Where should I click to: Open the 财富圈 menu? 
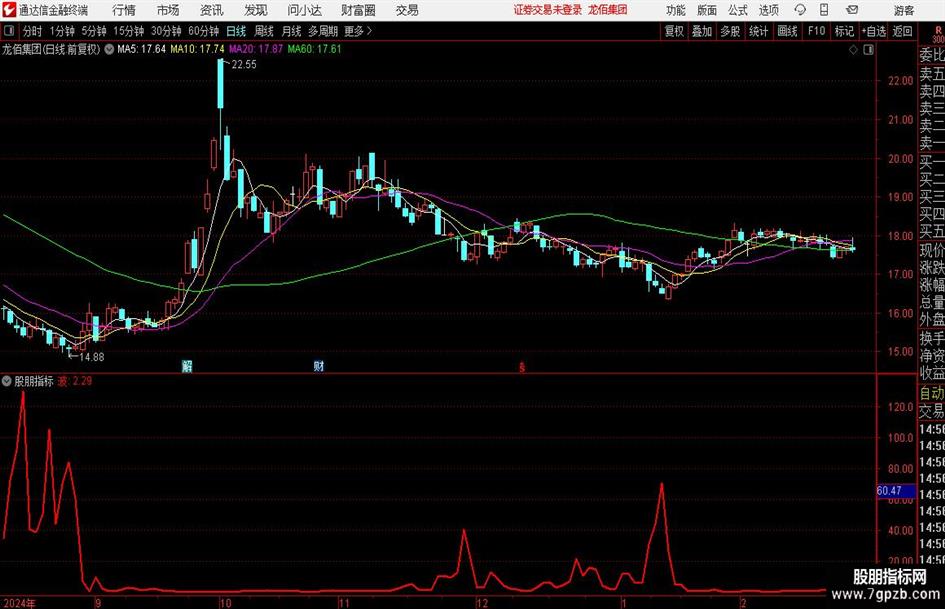tap(358, 10)
